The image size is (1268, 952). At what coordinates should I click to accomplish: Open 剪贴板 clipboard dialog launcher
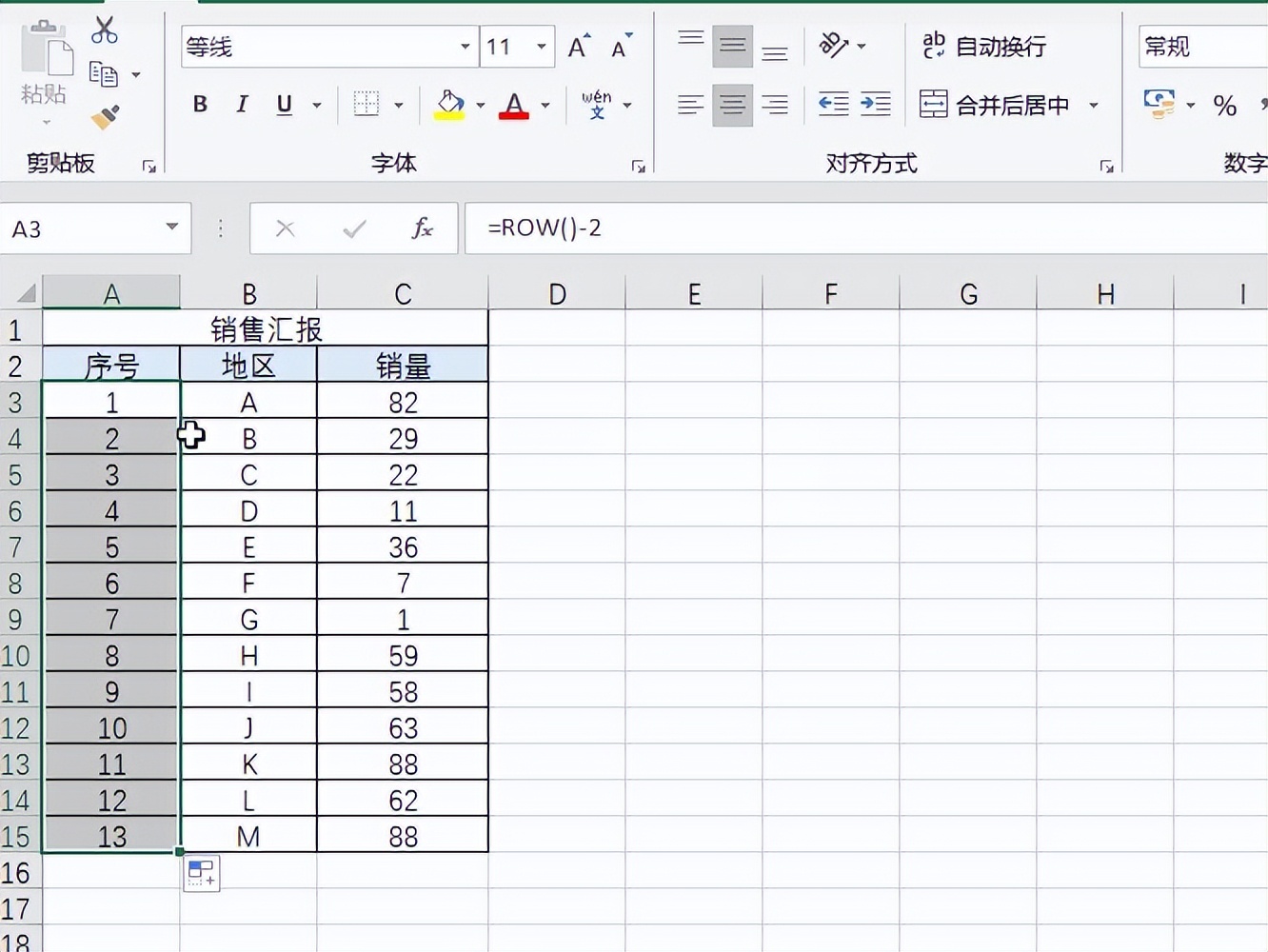149,167
